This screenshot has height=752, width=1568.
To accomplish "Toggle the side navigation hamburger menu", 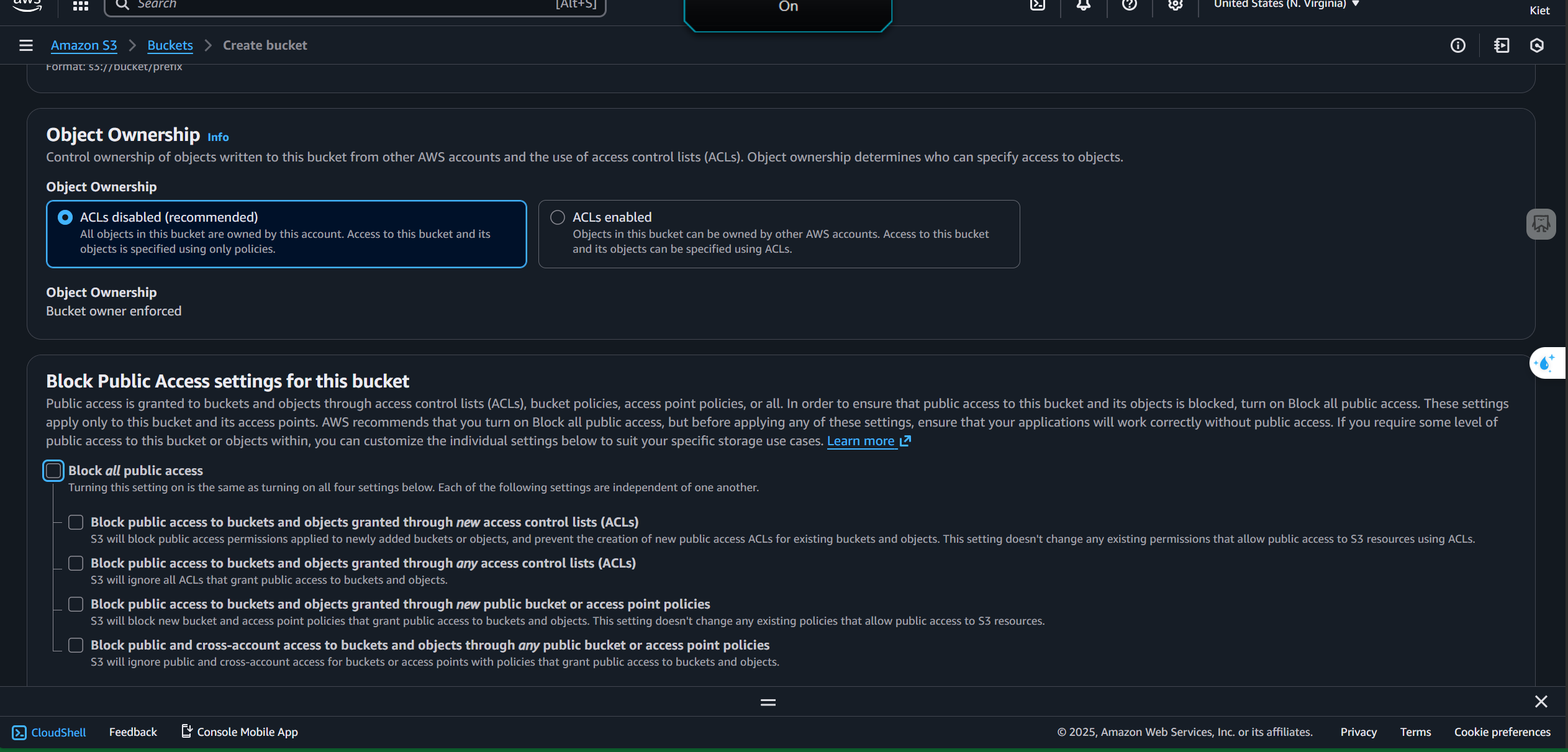I will pos(26,45).
